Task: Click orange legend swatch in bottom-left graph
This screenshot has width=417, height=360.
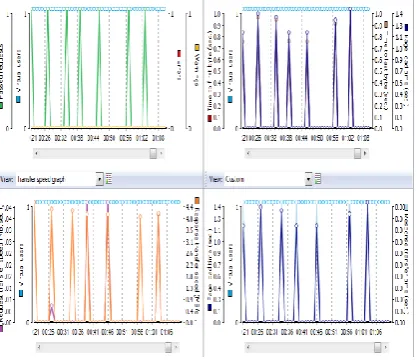Action: (x=197, y=200)
